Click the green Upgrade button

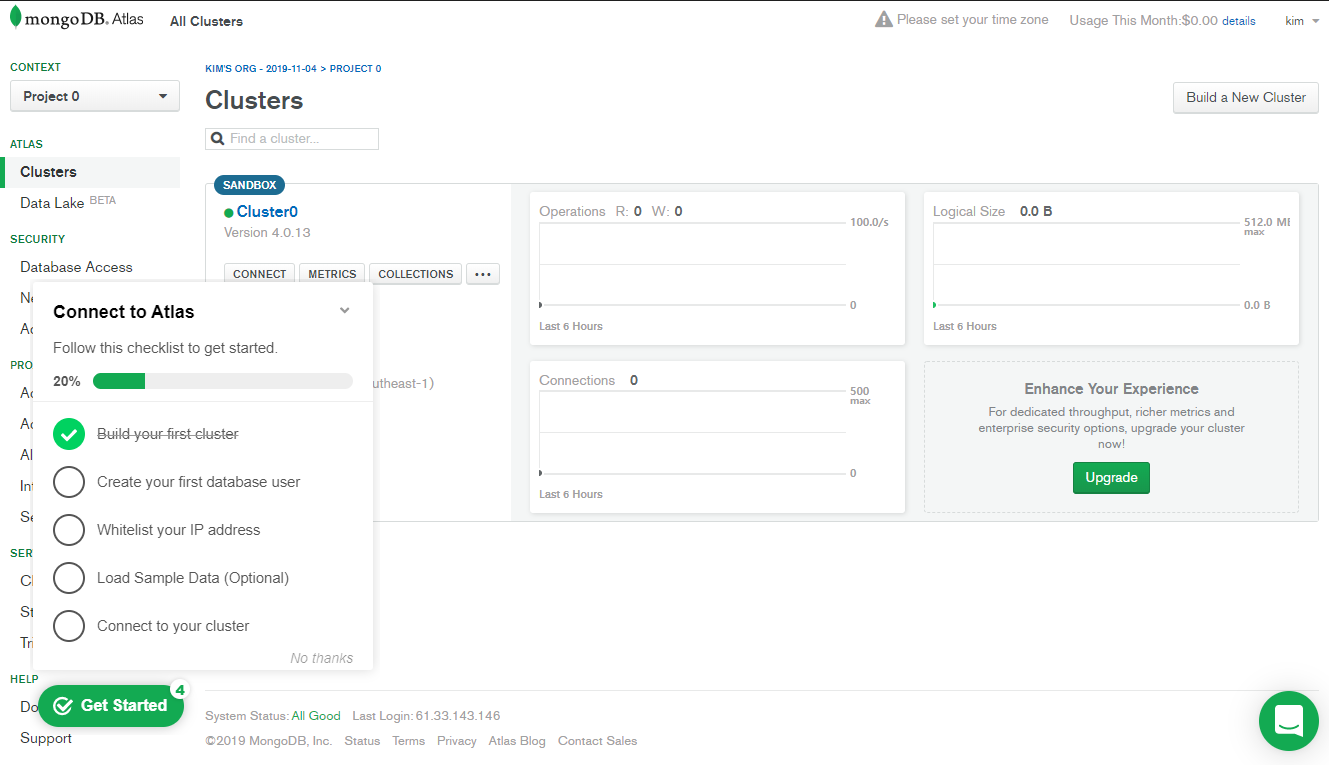[x=1111, y=478]
